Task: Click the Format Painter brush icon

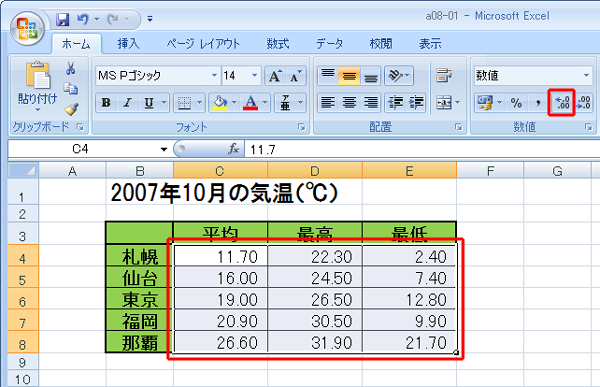Action: [x=71, y=109]
